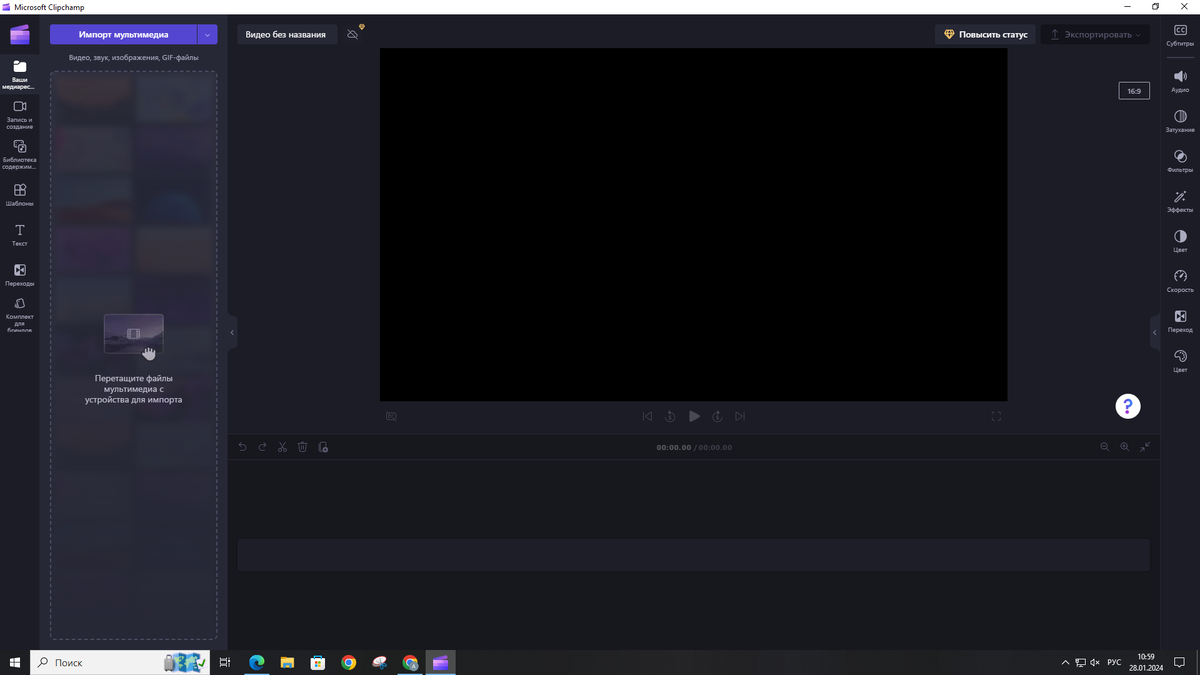Viewport: 1200px width, 675px height.
Task: Play the video preview
Action: (694, 416)
